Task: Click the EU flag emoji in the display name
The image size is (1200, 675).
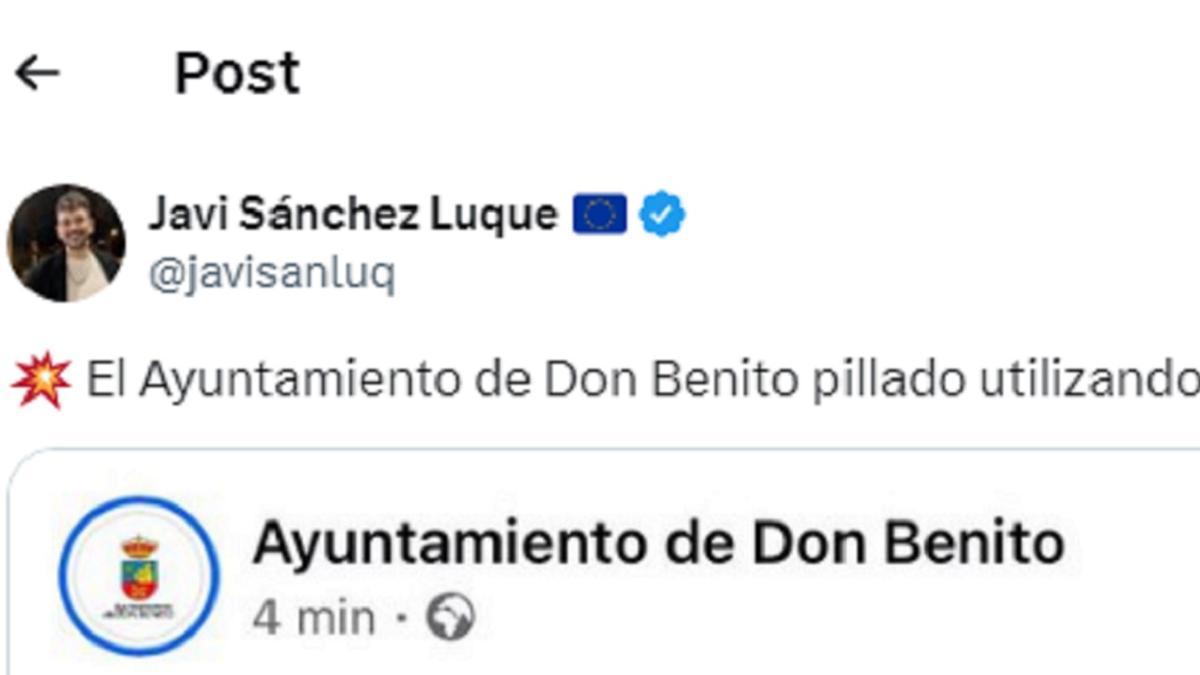Action: [600, 211]
